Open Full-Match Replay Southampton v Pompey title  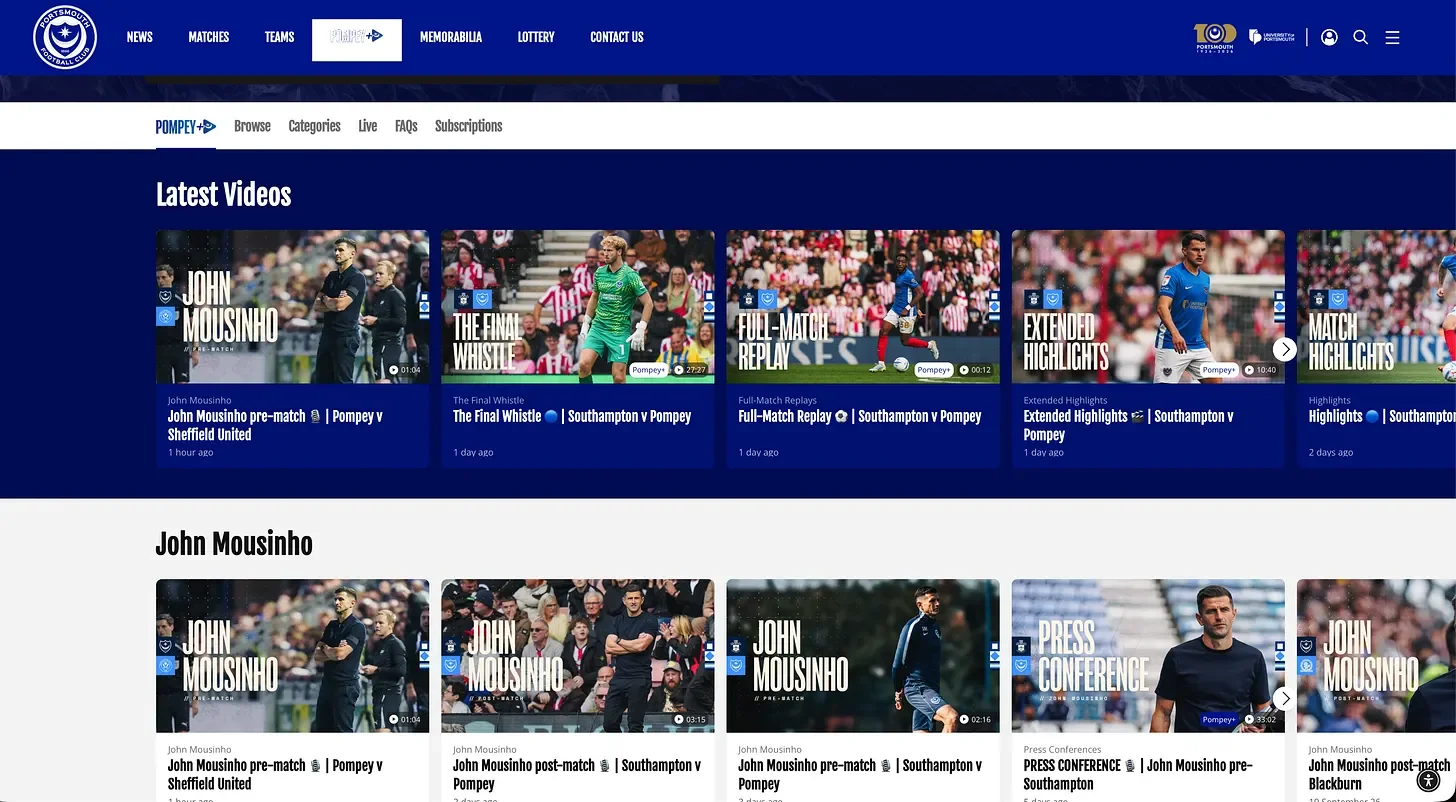pyautogui.click(x=860, y=416)
